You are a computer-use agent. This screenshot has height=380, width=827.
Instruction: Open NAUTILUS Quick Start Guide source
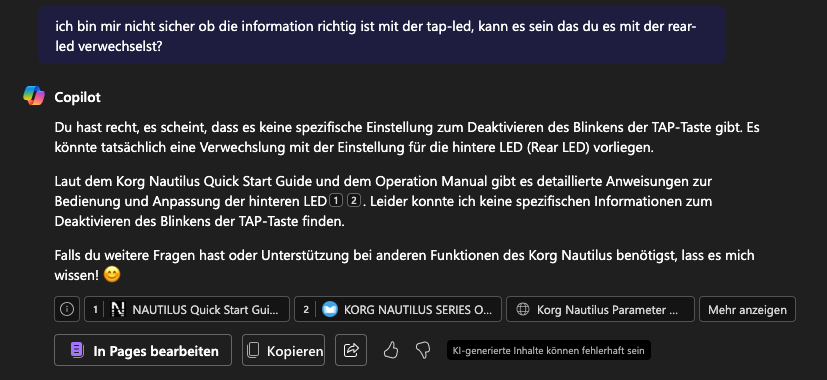click(x=187, y=309)
